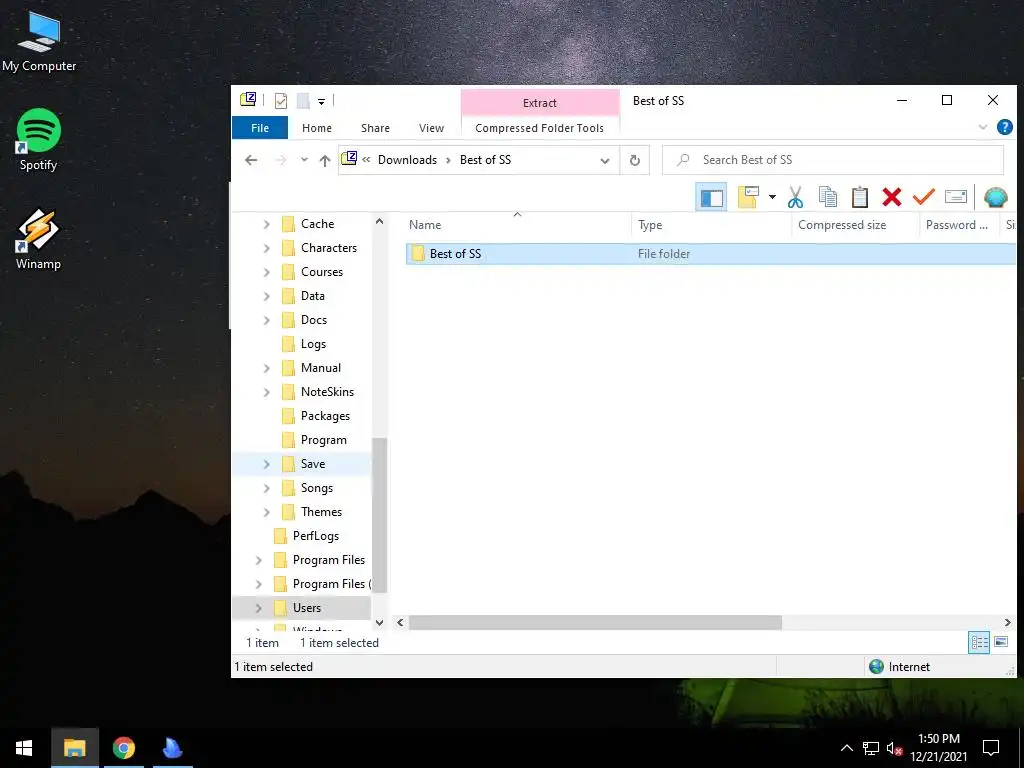Click the New folder quick access icon

click(x=303, y=101)
